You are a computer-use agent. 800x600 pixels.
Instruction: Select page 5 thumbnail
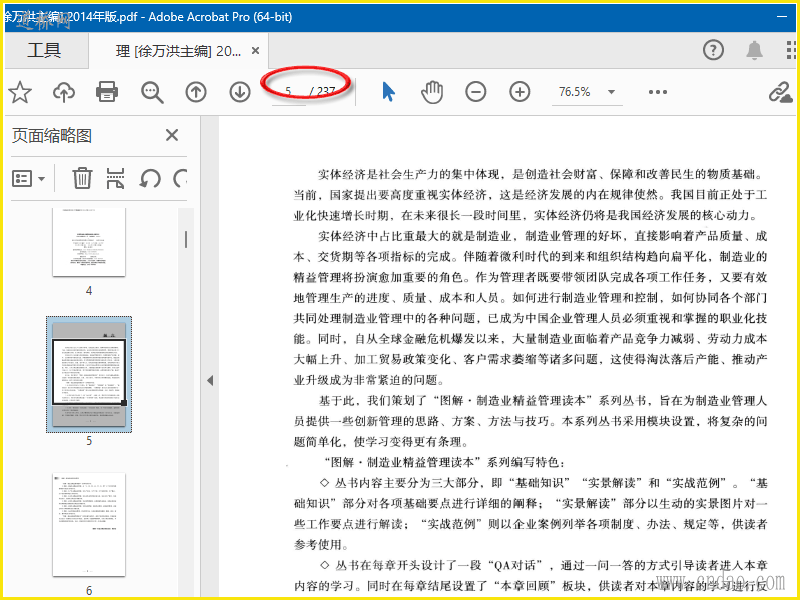click(x=89, y=374)
